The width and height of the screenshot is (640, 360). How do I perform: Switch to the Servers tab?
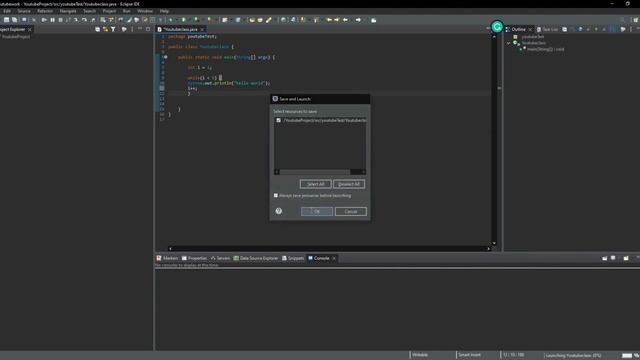coord(220,258)
